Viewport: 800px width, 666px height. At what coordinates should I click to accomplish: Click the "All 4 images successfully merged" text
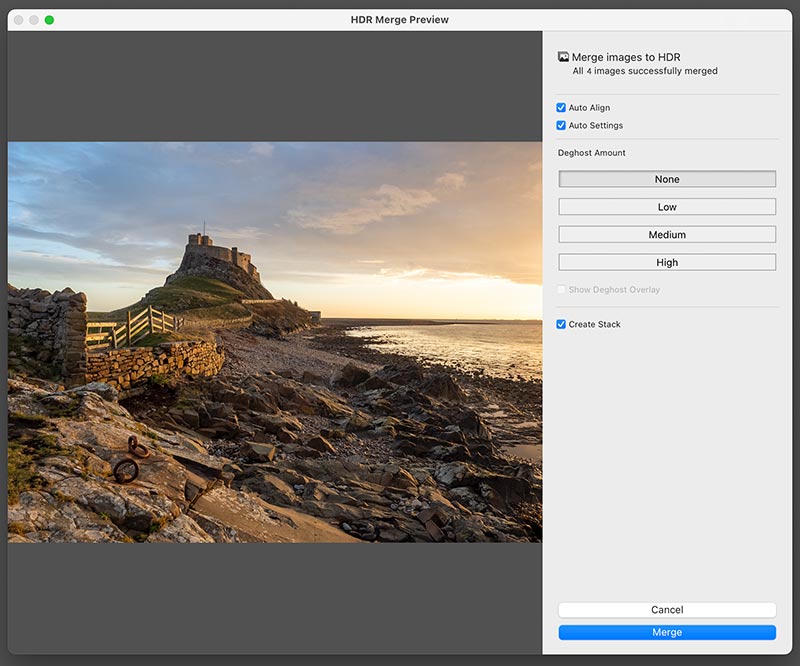(x=645, y=72)
